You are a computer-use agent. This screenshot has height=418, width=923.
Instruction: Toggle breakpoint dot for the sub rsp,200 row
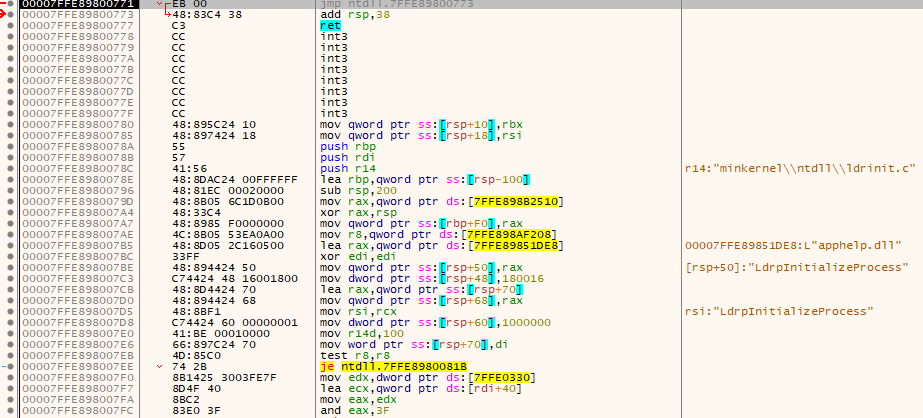10,191
